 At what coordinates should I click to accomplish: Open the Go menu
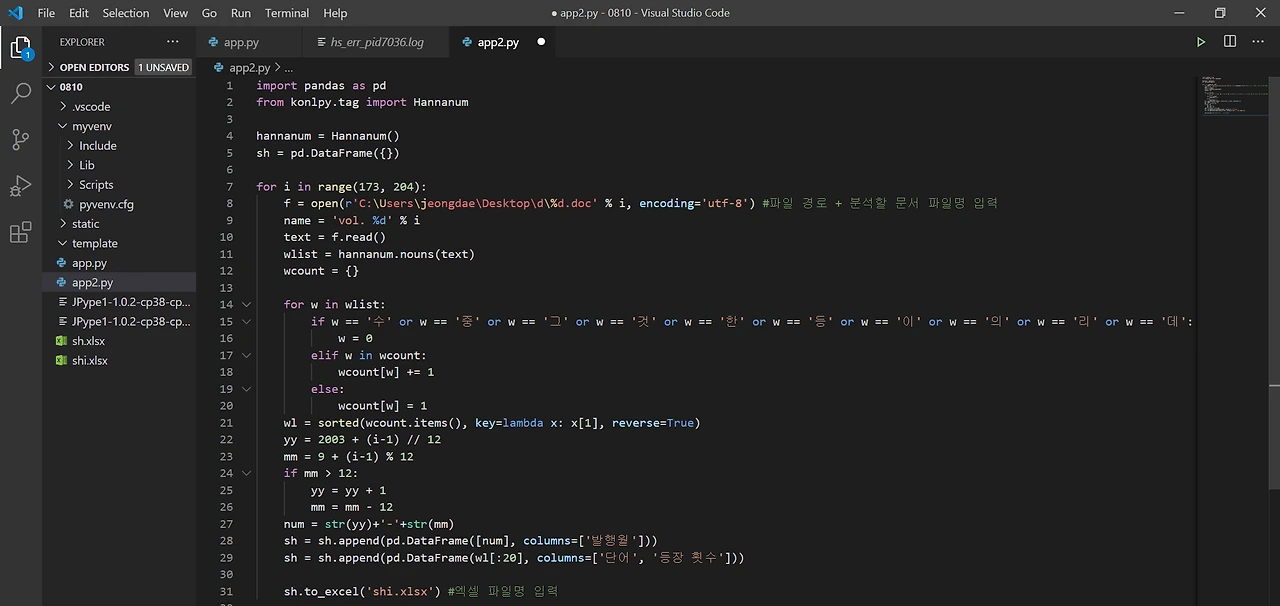(209, 13)
